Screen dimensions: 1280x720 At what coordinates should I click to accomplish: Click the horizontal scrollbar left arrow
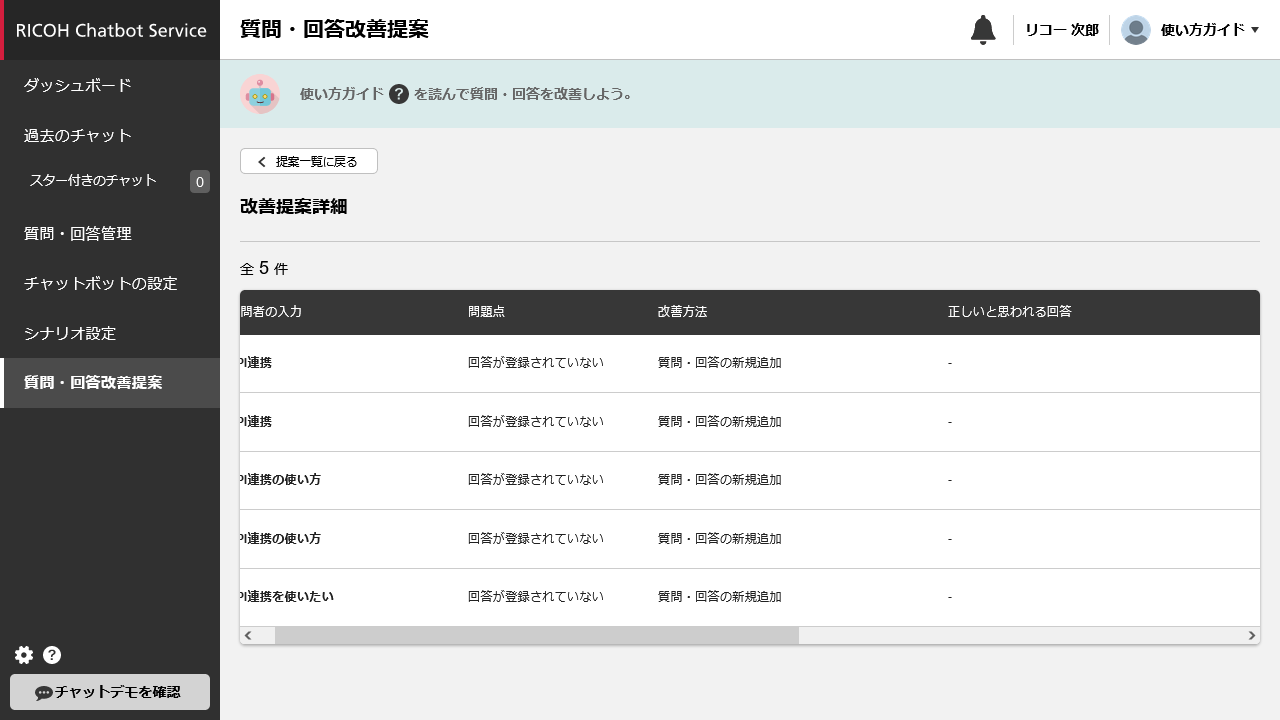coord(248,636)
